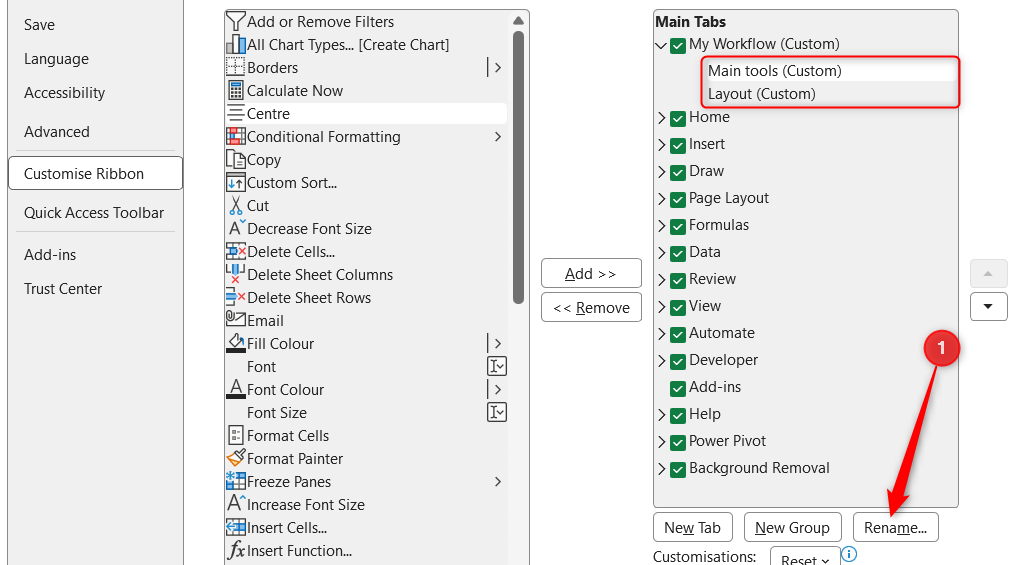Open the Trust Center category

63,289
